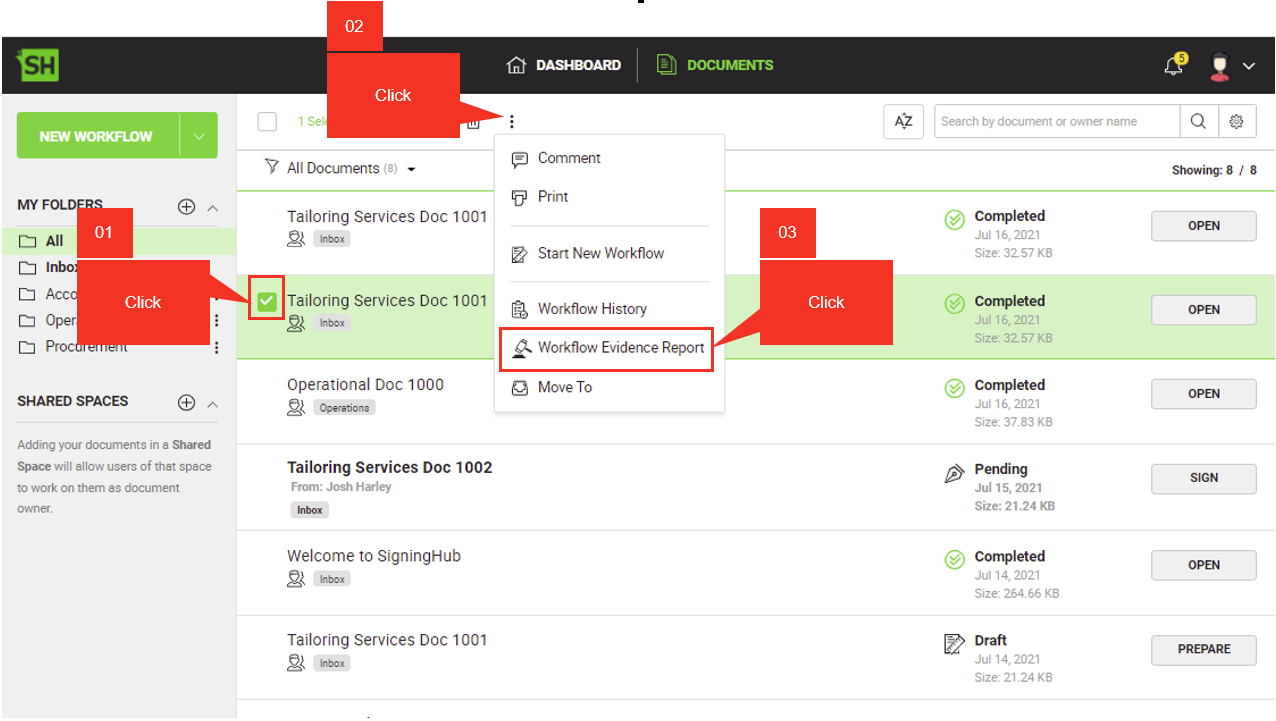Choose Workflow History from the menu
The width and height of the screenshot is (1276, 721).
[x=592, y=309]
